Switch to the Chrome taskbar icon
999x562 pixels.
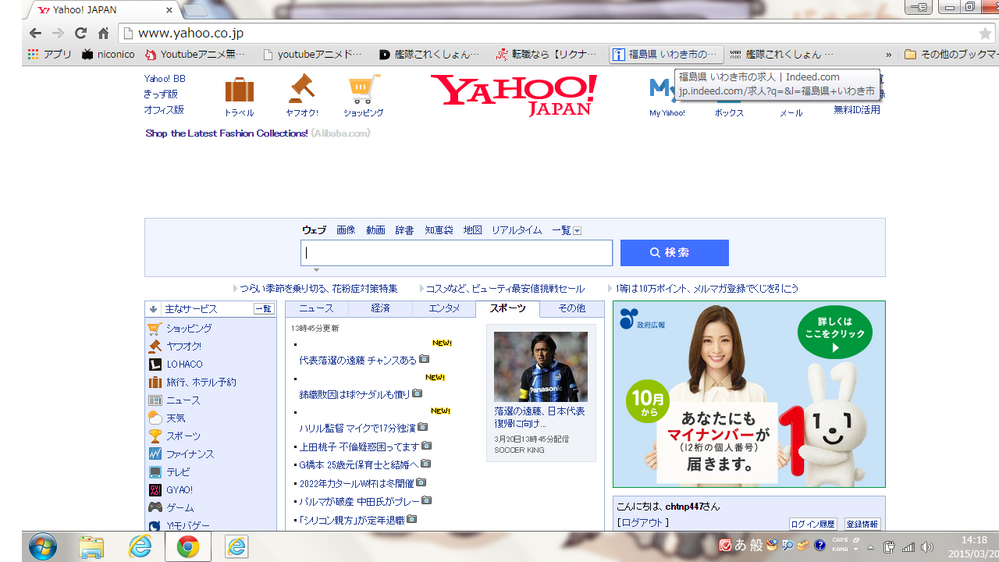click(188, 547)
